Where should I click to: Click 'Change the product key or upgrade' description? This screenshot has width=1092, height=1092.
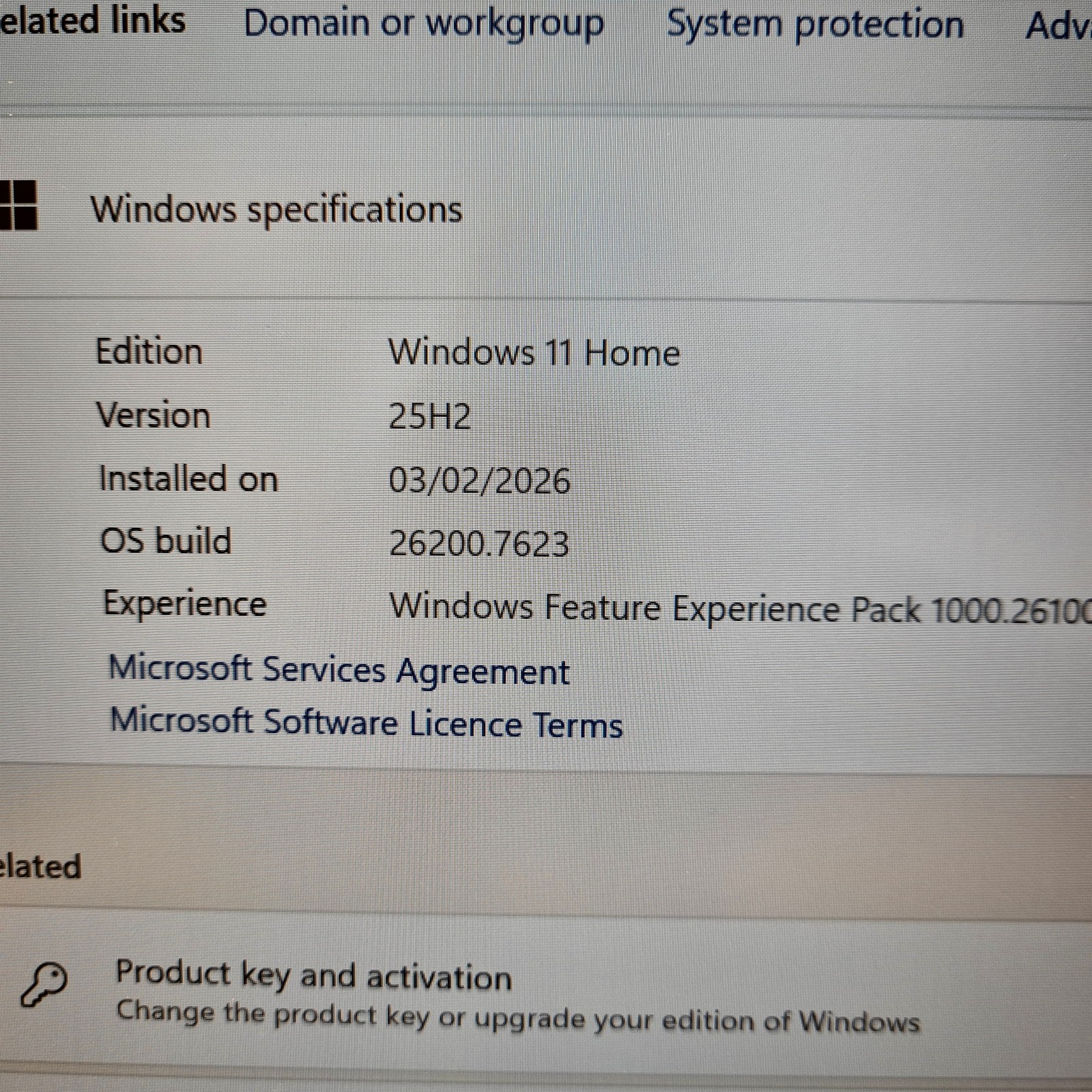(x=519, y=1017)
